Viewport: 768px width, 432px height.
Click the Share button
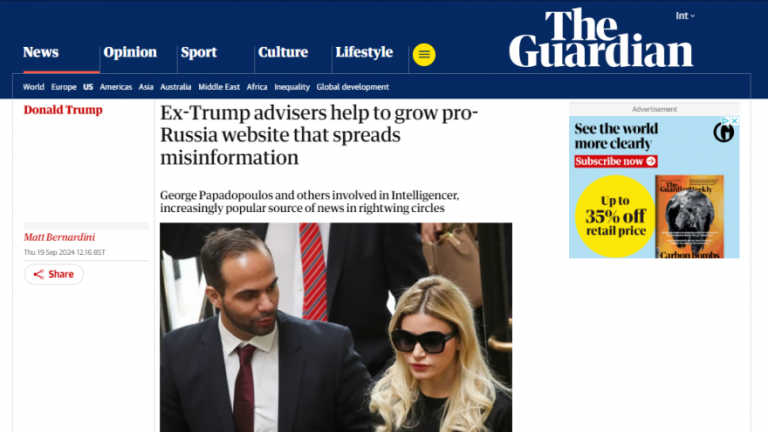click(x=54, y=274)
